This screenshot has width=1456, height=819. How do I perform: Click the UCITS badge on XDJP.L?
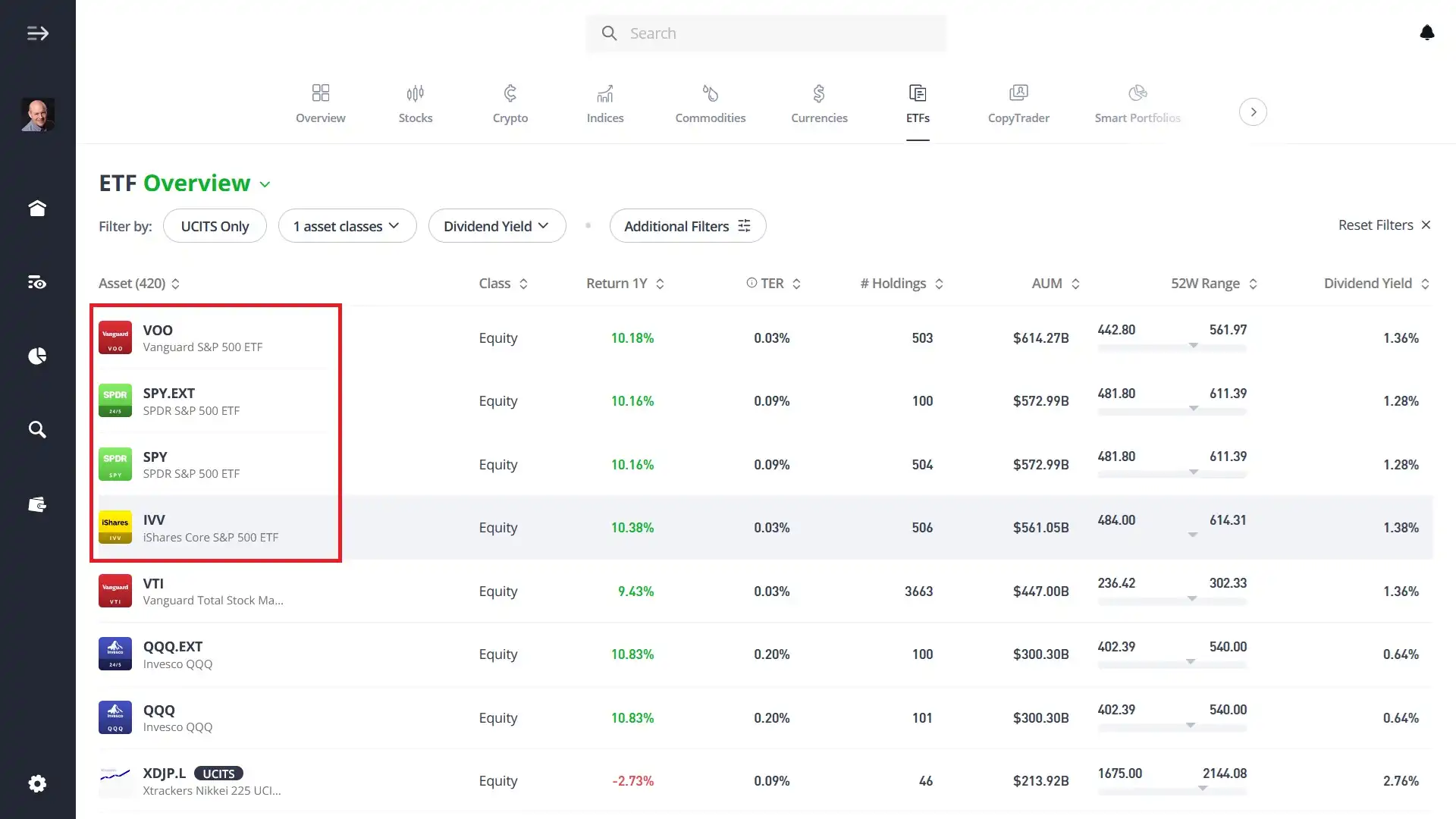[218, 773]
